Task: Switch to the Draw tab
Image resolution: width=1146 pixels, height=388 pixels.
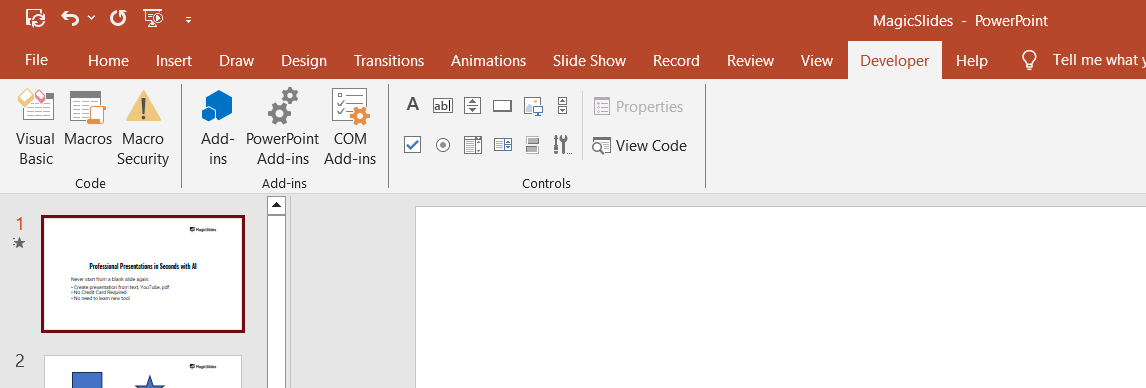Action: click(237, 61)
